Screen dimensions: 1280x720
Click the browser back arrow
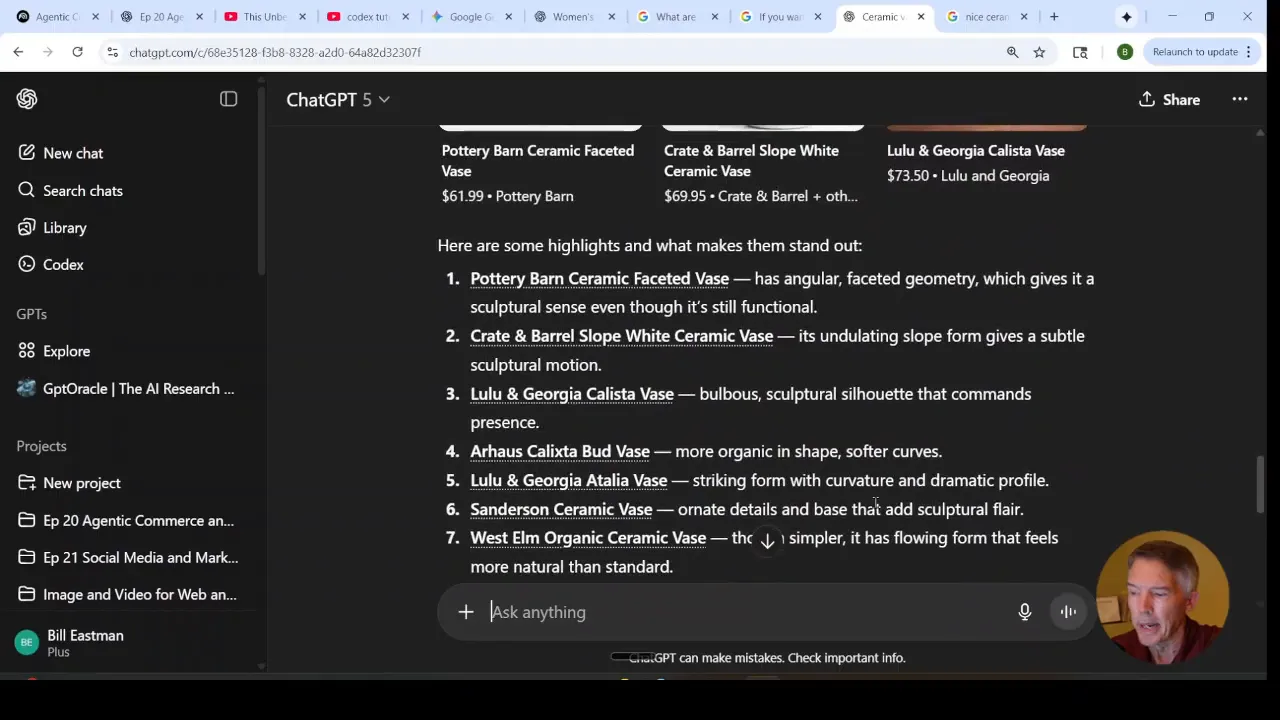pos(18,52)
